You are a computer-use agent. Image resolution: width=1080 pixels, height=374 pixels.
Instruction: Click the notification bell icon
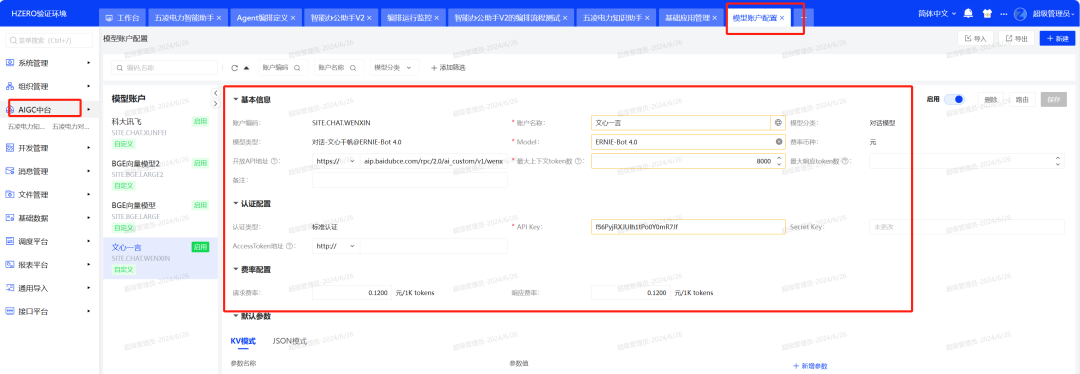968,14
